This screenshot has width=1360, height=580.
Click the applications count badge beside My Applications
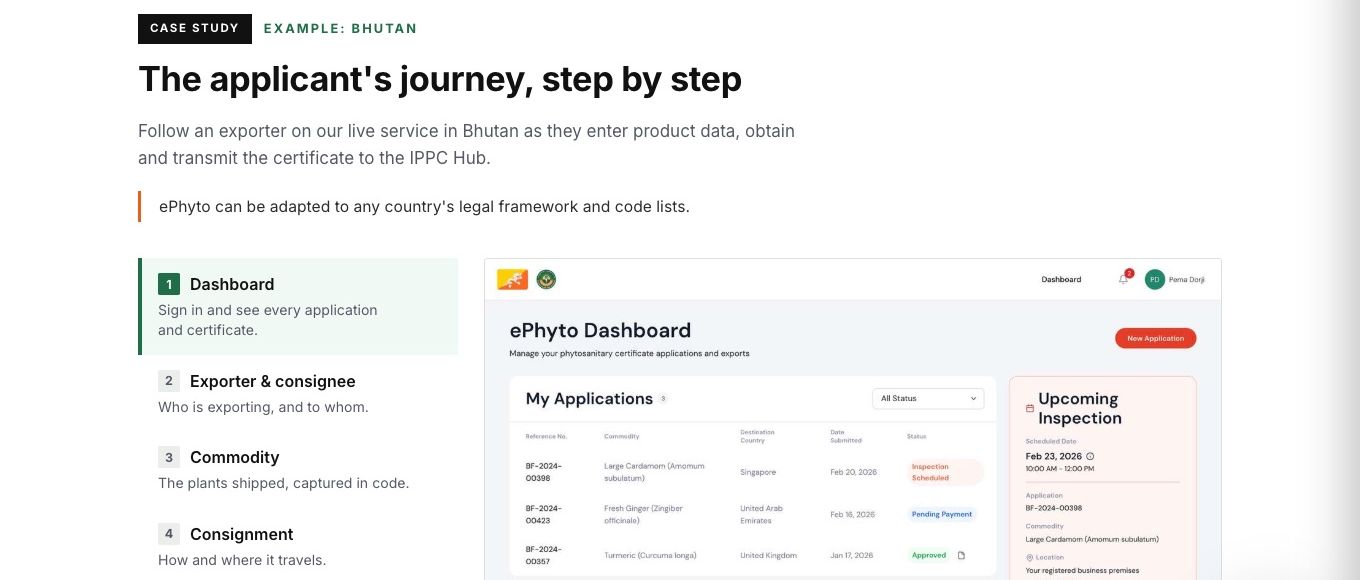tap(663, 398)
